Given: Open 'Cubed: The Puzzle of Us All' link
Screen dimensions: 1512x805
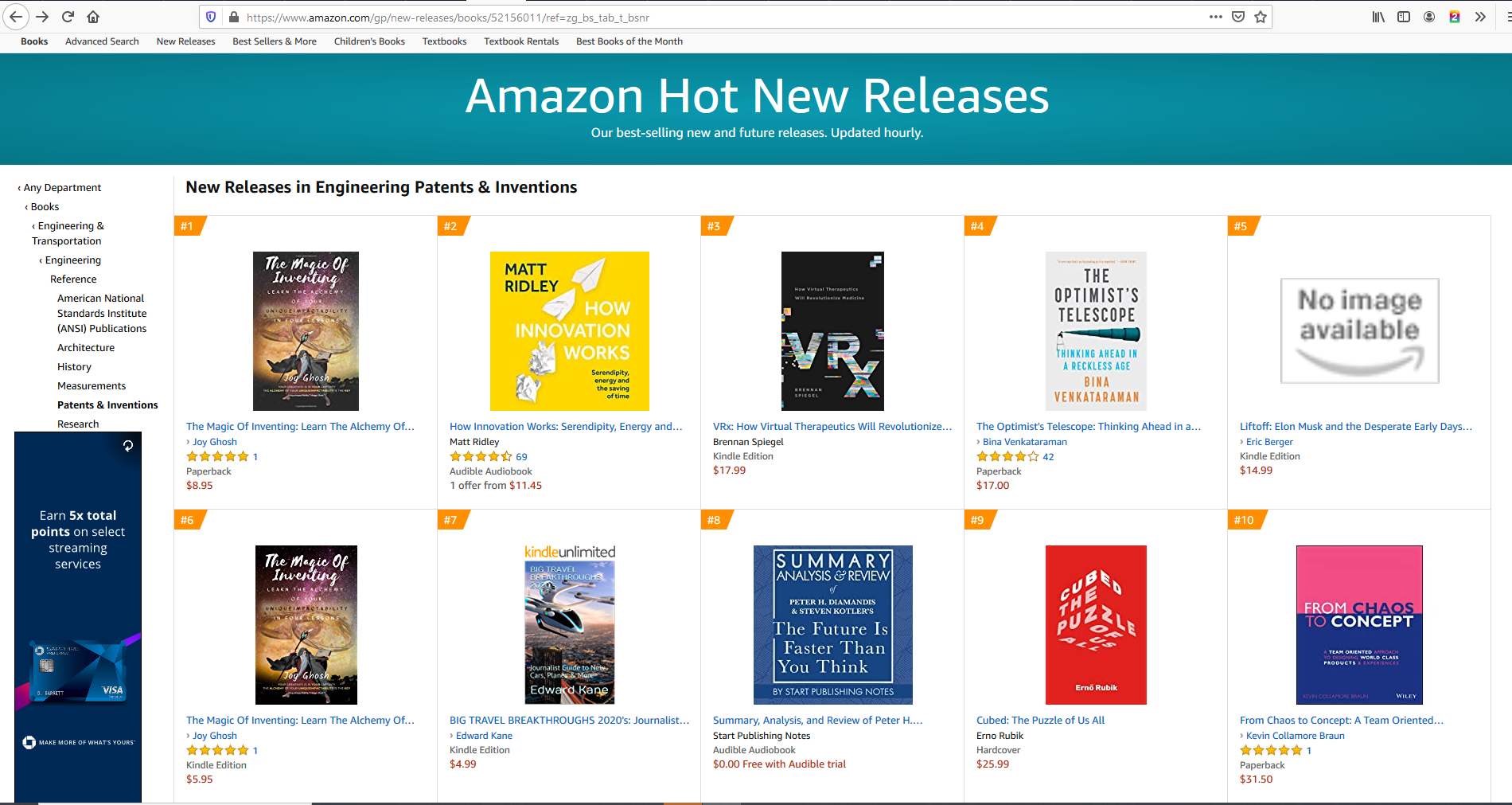Looking at the screenshot, I should pos(1040,721).
